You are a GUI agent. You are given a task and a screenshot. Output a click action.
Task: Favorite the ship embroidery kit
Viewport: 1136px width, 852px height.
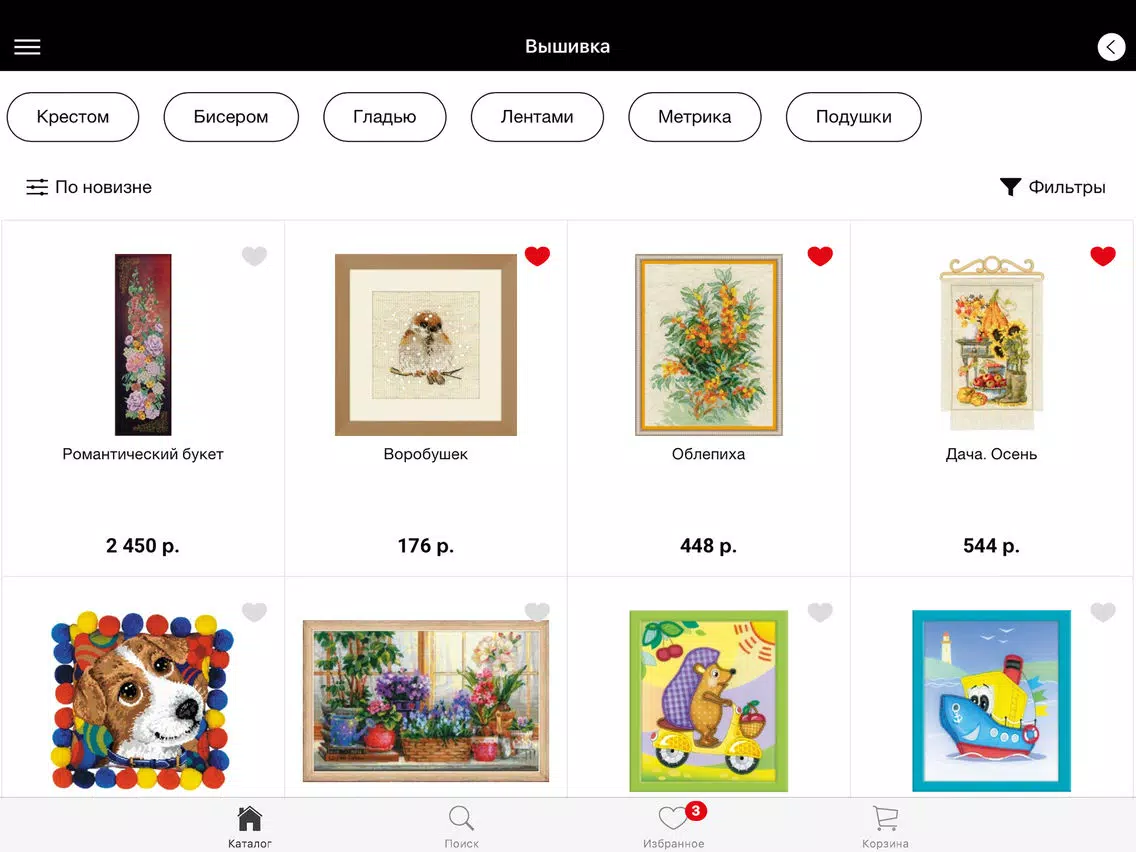pyautogui.click(x=1103, y=612)
